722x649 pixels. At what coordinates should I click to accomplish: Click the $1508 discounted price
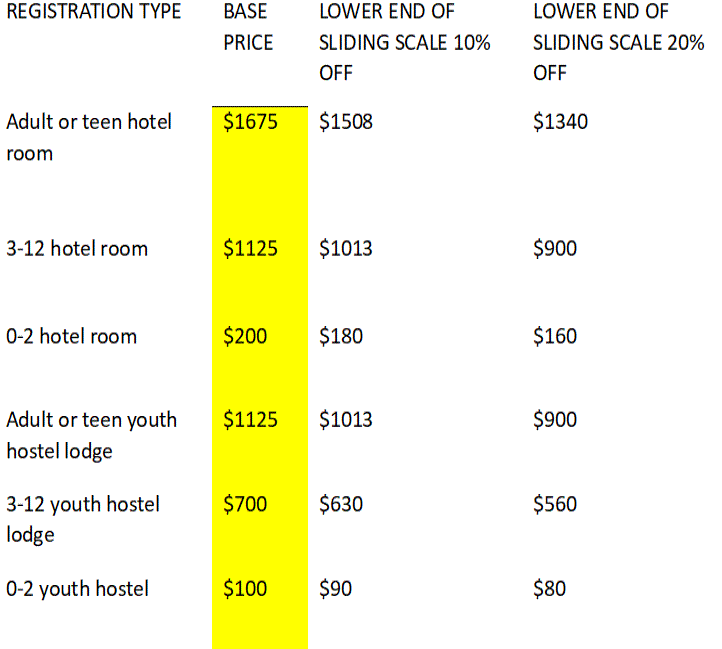pyautogui.click(x=346, y=122)
